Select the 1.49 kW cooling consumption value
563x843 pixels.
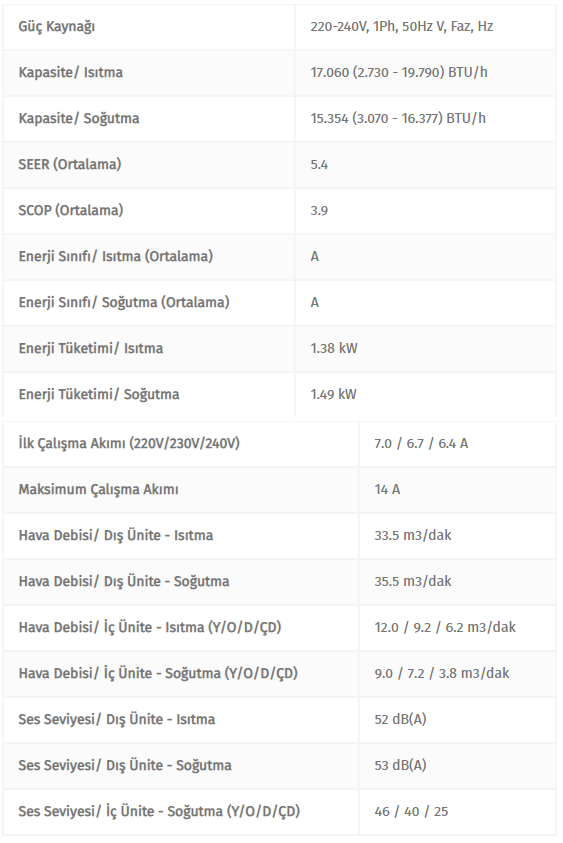tap(333, 394)
